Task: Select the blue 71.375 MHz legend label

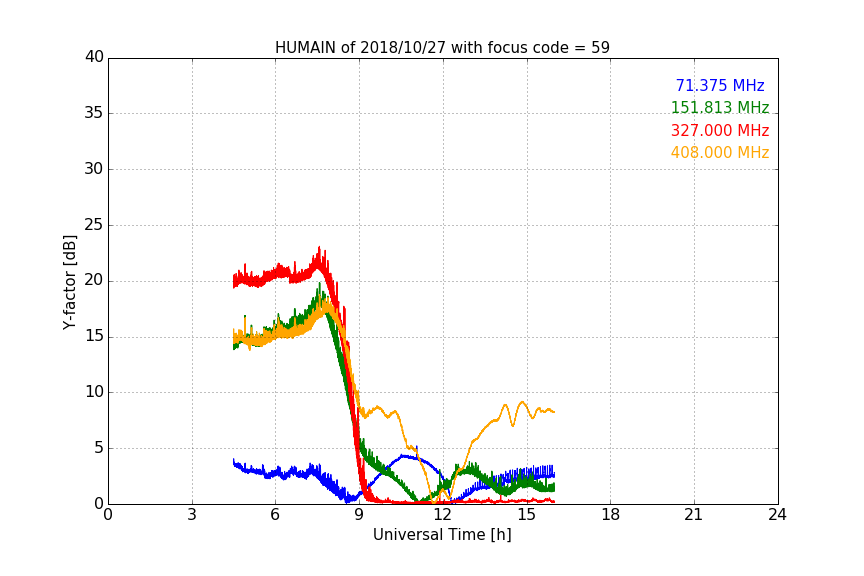Action: click(720, 85)
